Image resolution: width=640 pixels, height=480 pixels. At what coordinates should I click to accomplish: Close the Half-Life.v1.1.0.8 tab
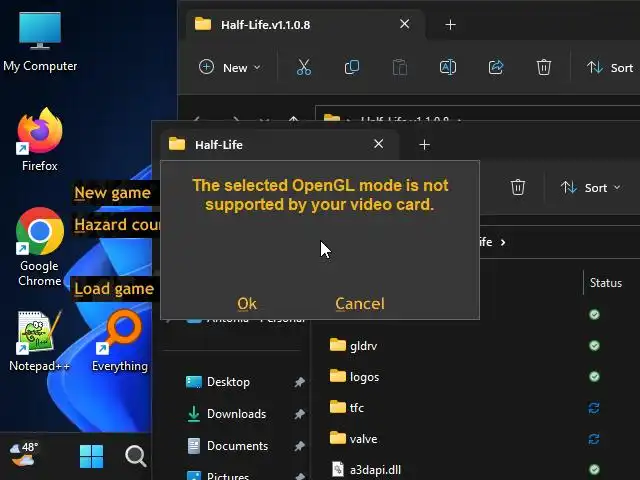click(404, 24)
